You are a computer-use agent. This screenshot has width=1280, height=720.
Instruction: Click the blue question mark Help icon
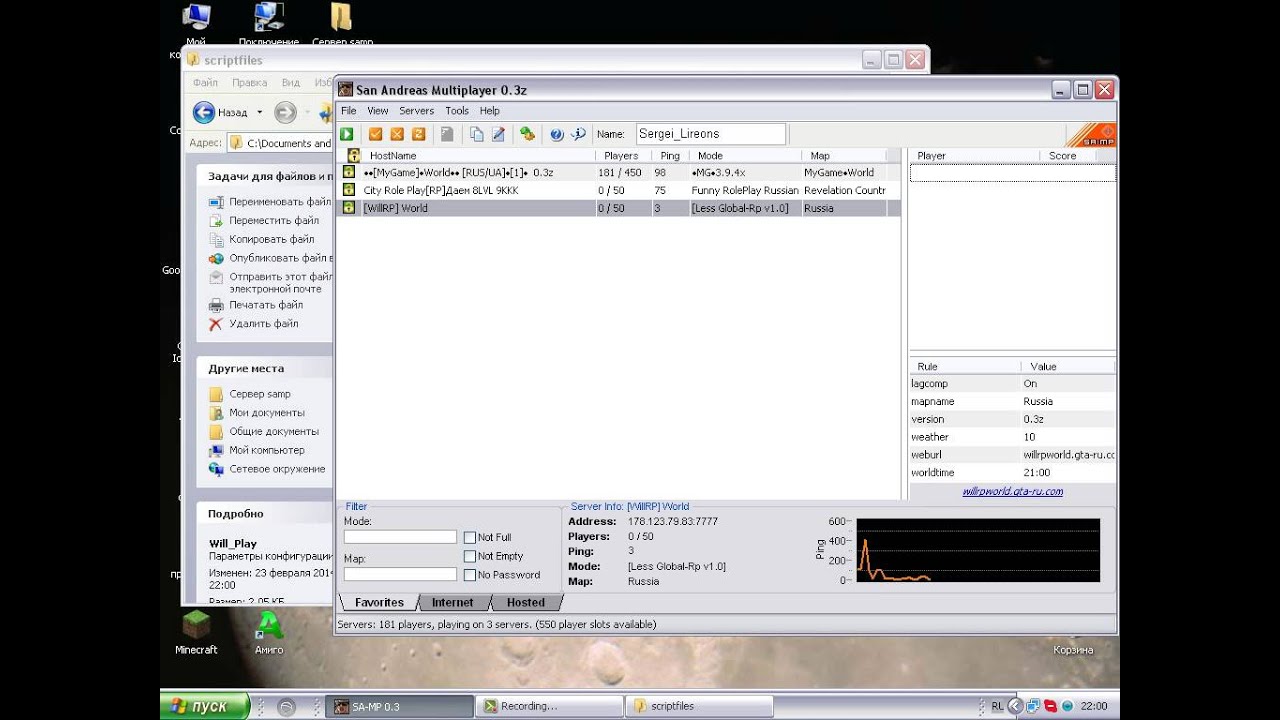(557, 134)
